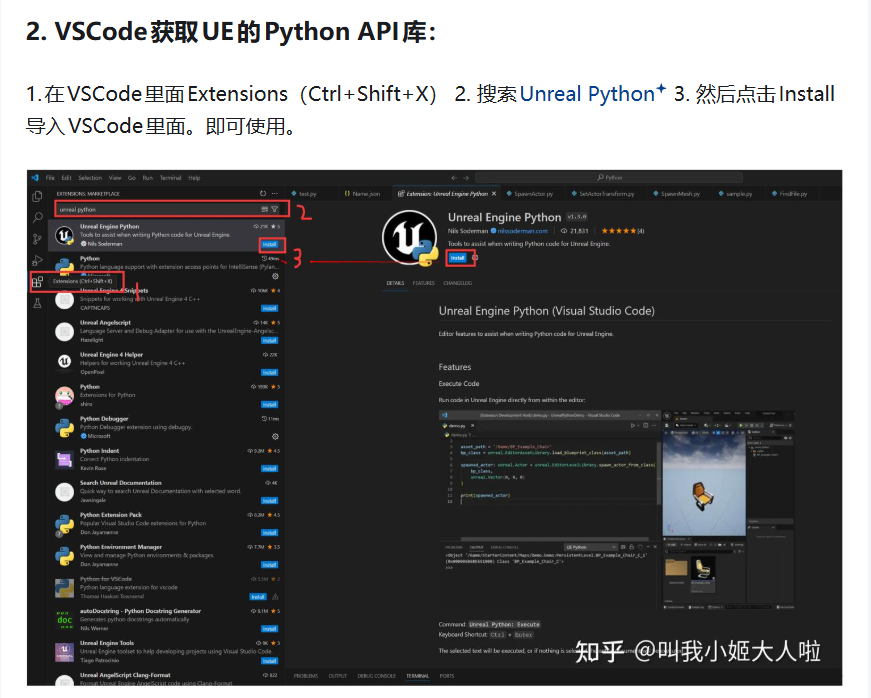Install Unreal Engine Python from details page
Screen dimensions: 871x698
tap(457, 258)
